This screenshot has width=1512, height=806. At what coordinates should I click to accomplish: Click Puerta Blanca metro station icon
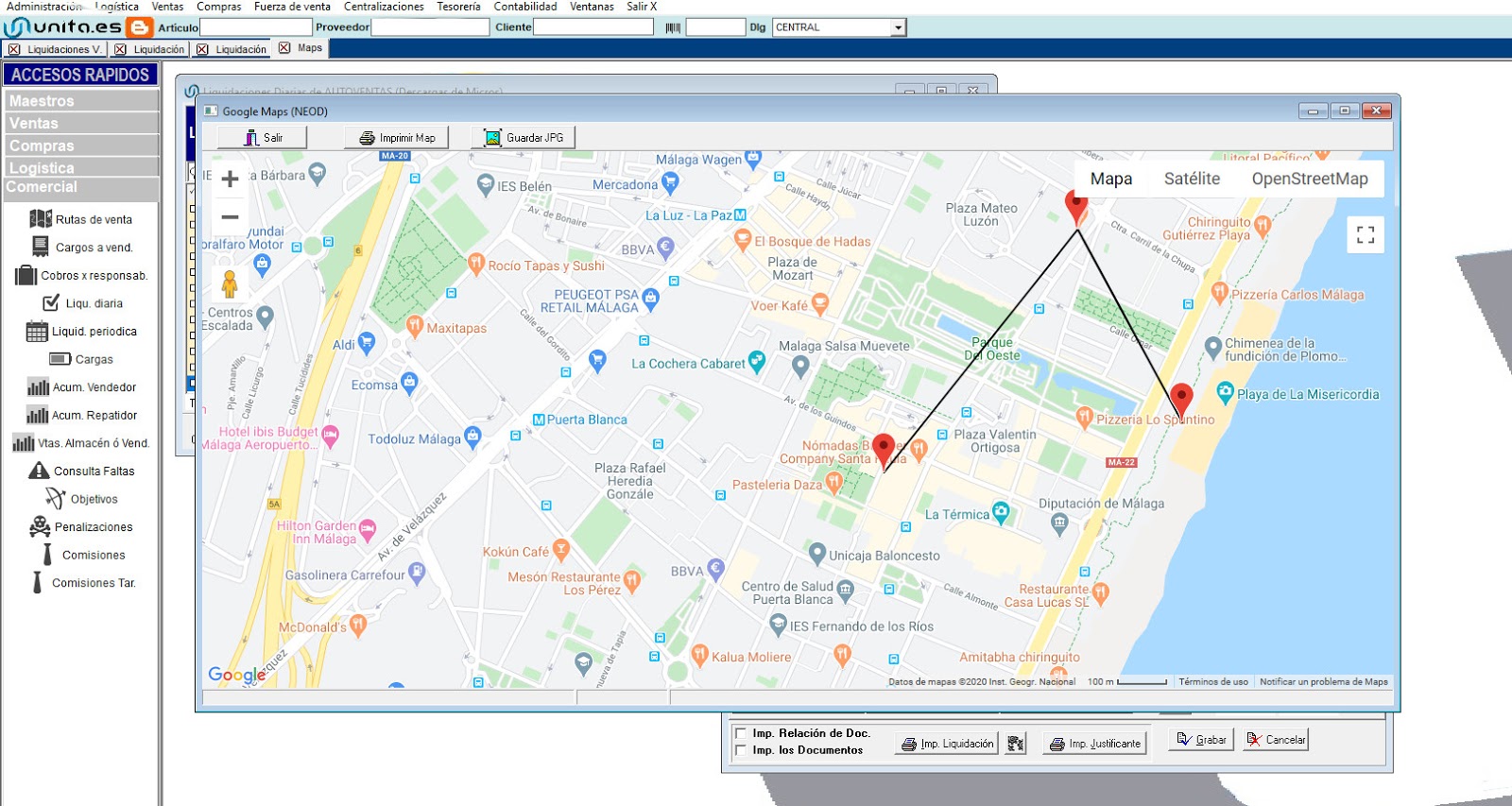click(x=539, y=420)
